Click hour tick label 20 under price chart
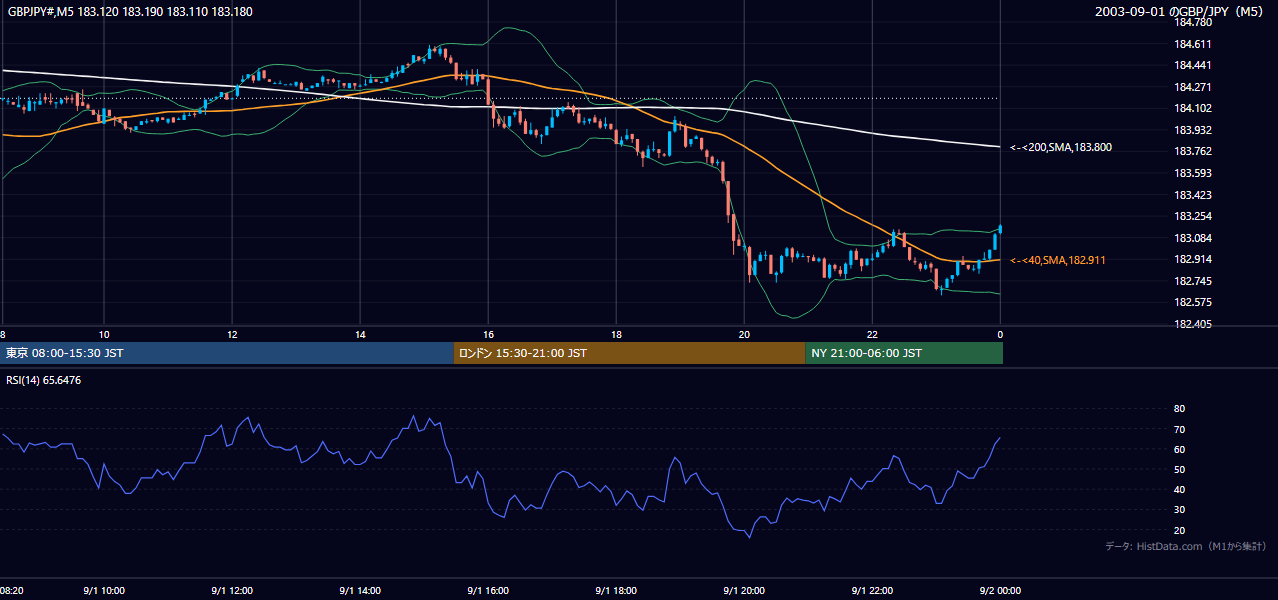This screenshot has width=1278, height=600. [x=744, y=334]
